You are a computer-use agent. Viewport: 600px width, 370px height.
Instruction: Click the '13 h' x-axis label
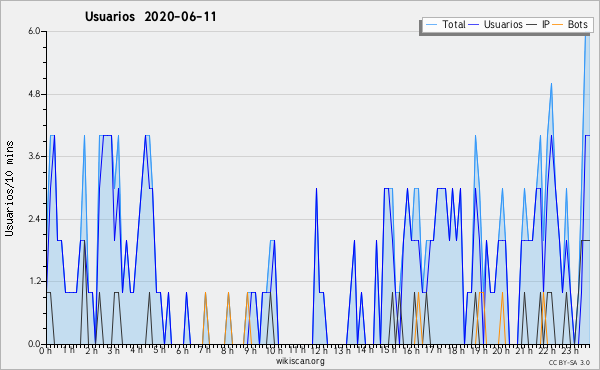point(342,350)
